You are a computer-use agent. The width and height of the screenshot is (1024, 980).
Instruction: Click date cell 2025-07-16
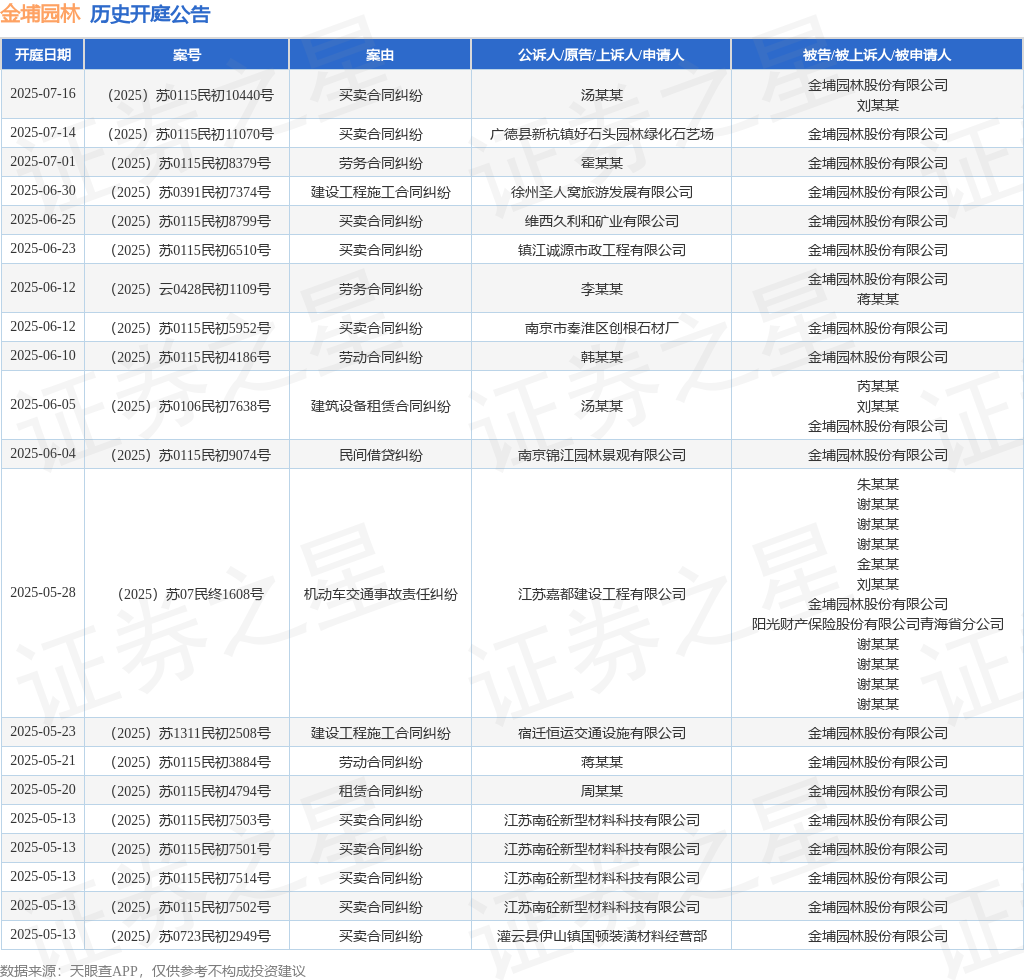pyautogui.click(x=43, y=93)
